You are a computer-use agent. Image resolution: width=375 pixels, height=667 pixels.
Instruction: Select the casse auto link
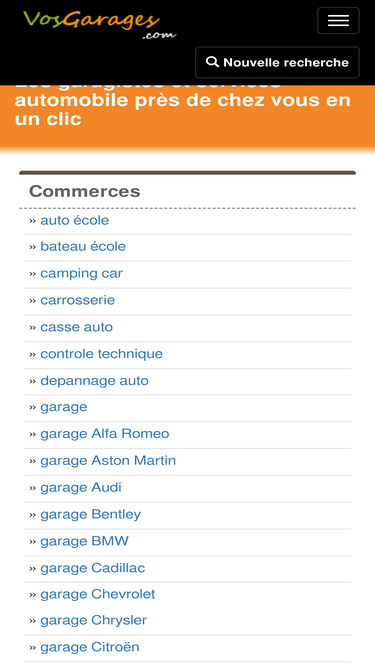77,327
